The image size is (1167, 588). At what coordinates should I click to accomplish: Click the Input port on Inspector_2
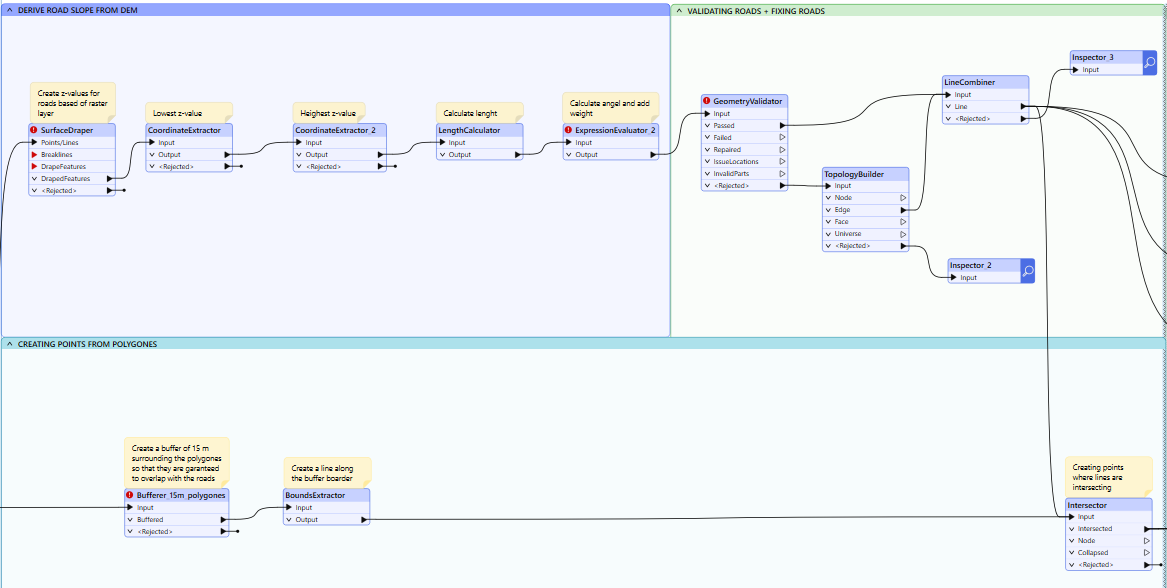(x=985, y=278)
